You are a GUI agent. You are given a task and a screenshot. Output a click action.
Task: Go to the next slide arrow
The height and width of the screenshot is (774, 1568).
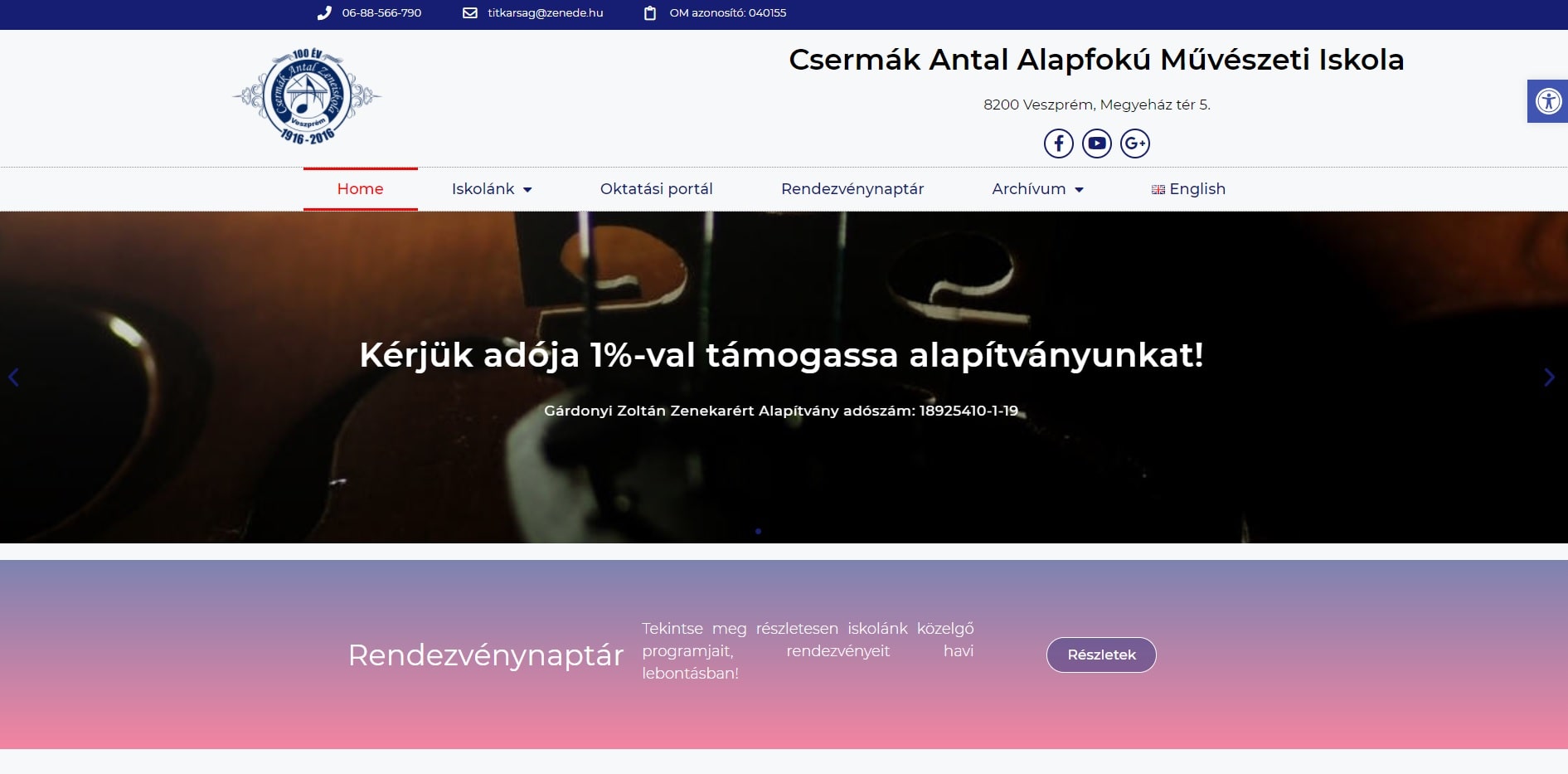coord(1549,377)
